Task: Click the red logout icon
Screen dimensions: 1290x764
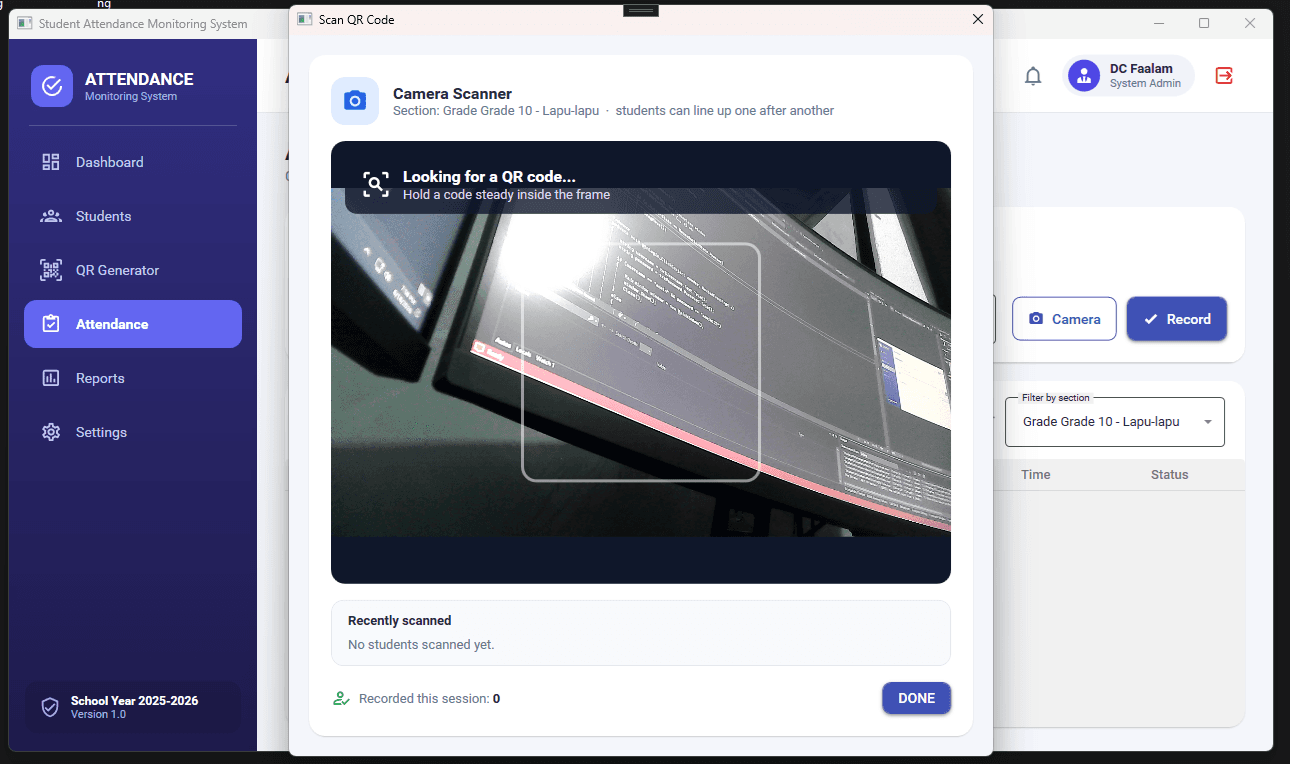Action: [1224, 76]
